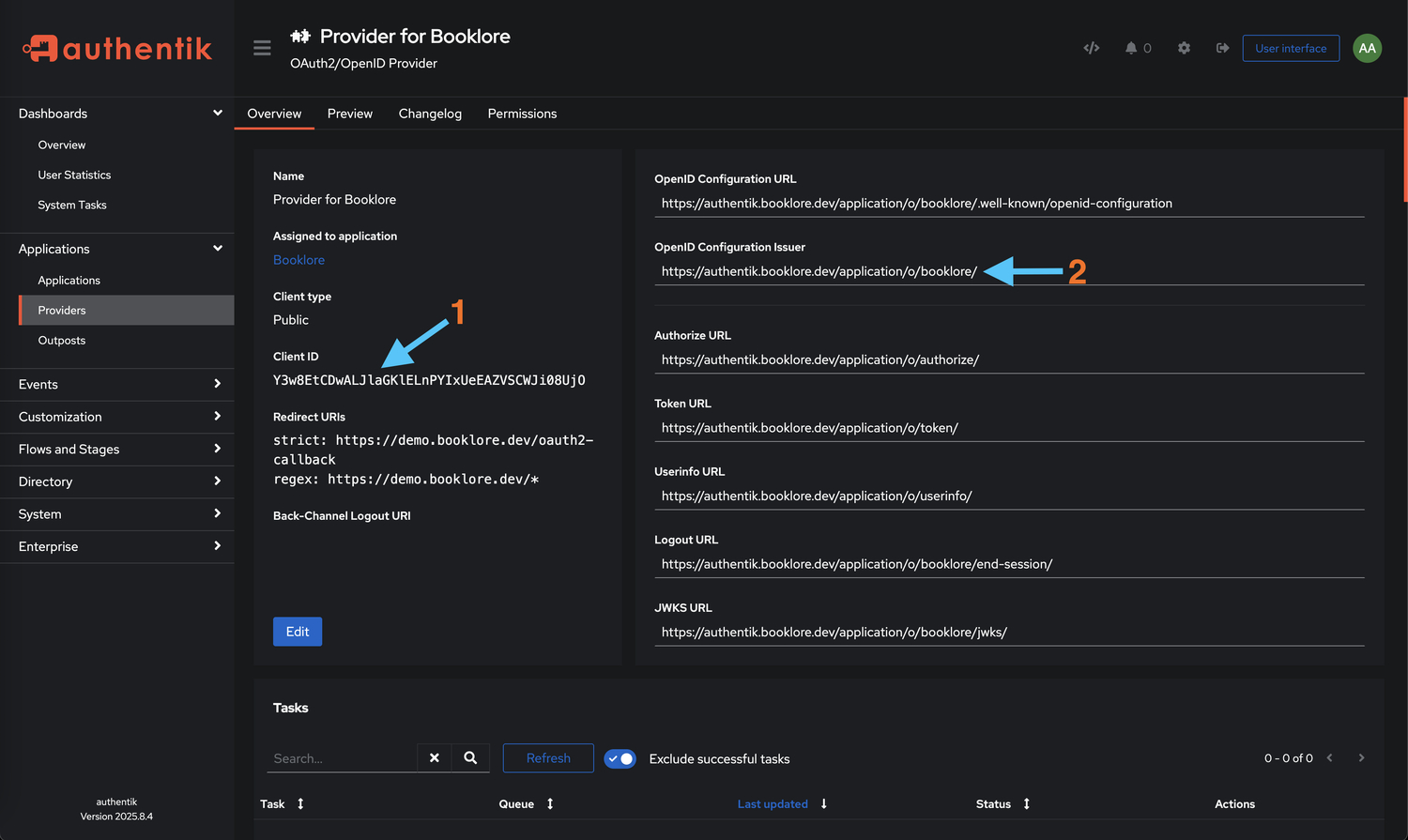Switch to the Changelog tab
The width and height of the screenshot is (1408, 840).
click(430, 114)
